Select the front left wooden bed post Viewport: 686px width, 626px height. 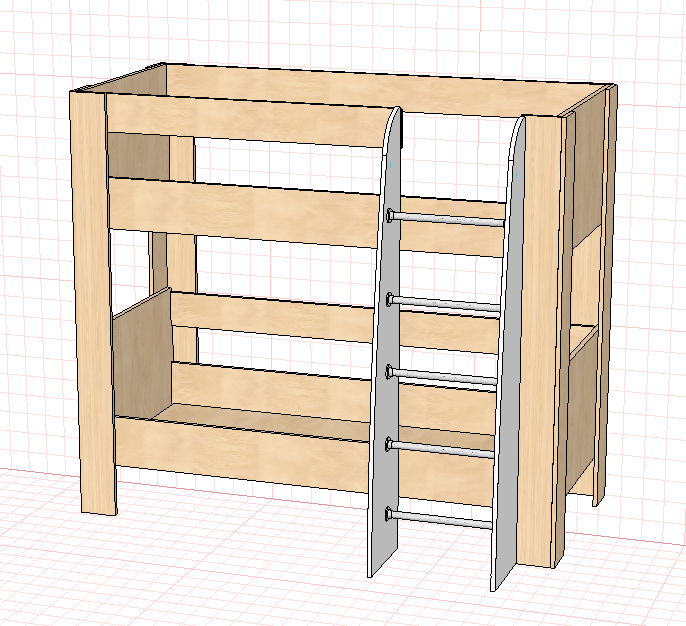(93, 302)
